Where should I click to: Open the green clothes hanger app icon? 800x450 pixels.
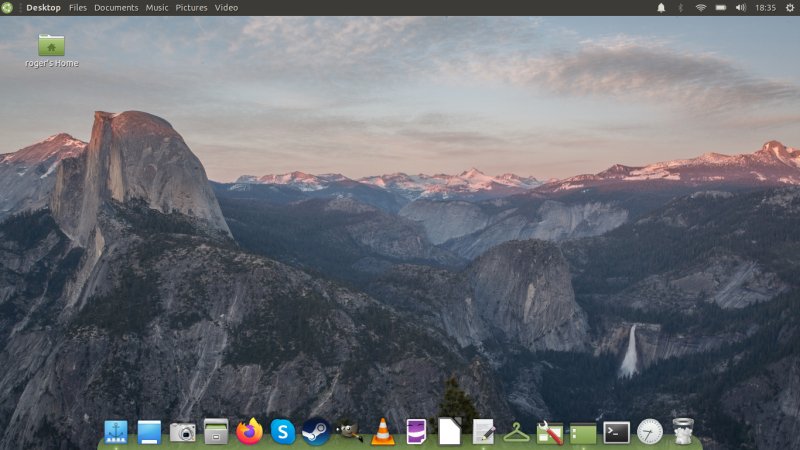point(516,433)
